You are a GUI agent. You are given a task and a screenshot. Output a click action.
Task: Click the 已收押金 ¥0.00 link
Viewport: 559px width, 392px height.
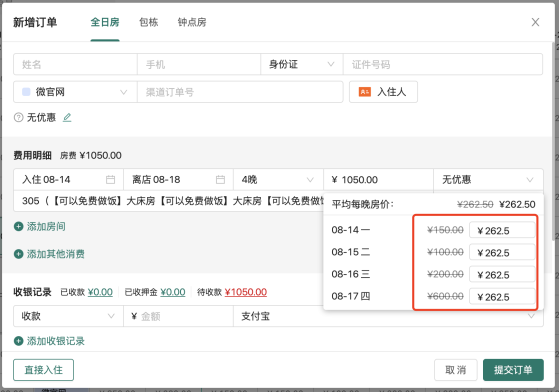[x=173, y=292]
